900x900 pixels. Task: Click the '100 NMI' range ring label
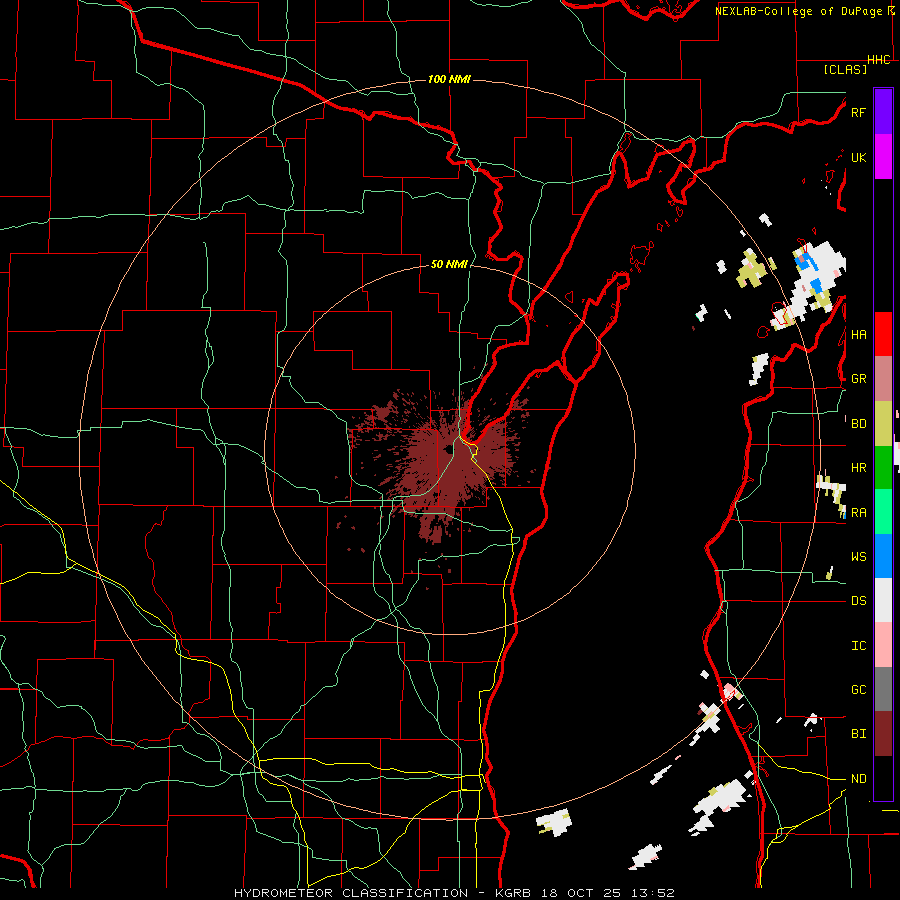coord(449,79)
